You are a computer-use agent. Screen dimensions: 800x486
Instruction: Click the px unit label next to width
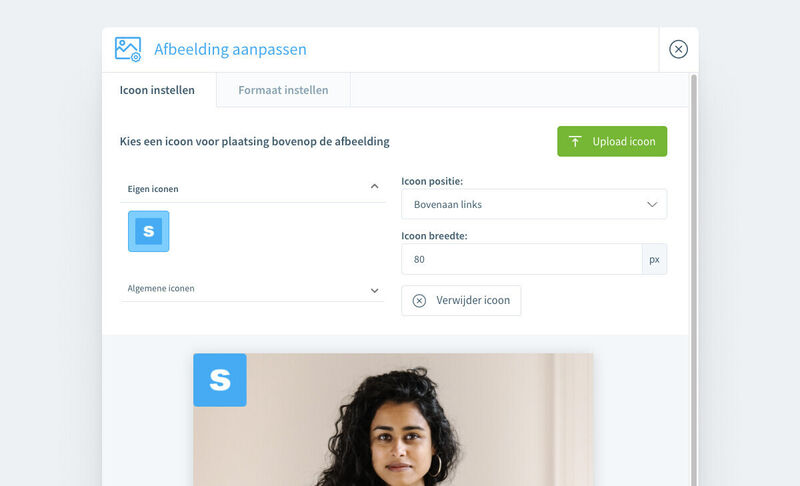[654, 259]
